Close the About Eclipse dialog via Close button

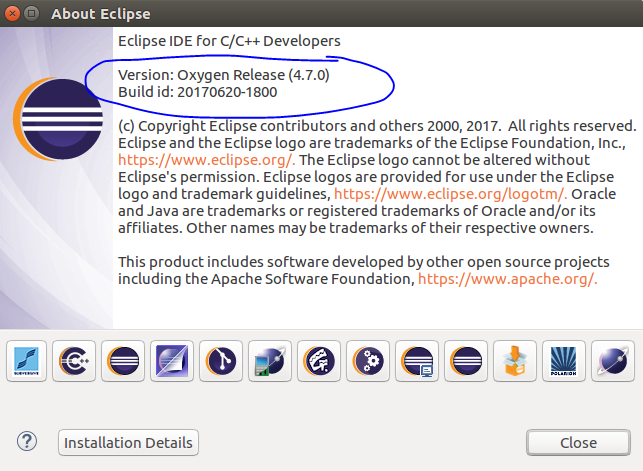click(x=578, y=443)
